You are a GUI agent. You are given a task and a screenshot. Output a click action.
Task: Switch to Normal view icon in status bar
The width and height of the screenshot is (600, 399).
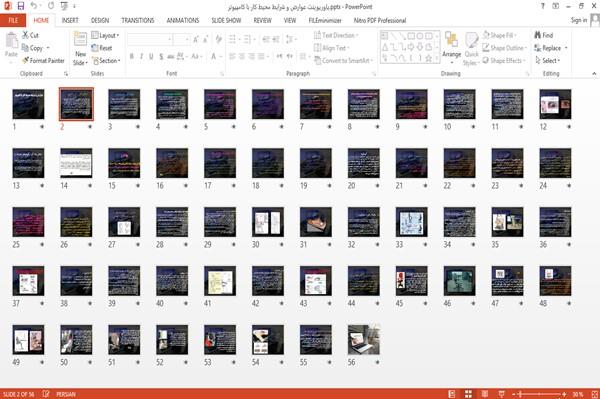452,394
